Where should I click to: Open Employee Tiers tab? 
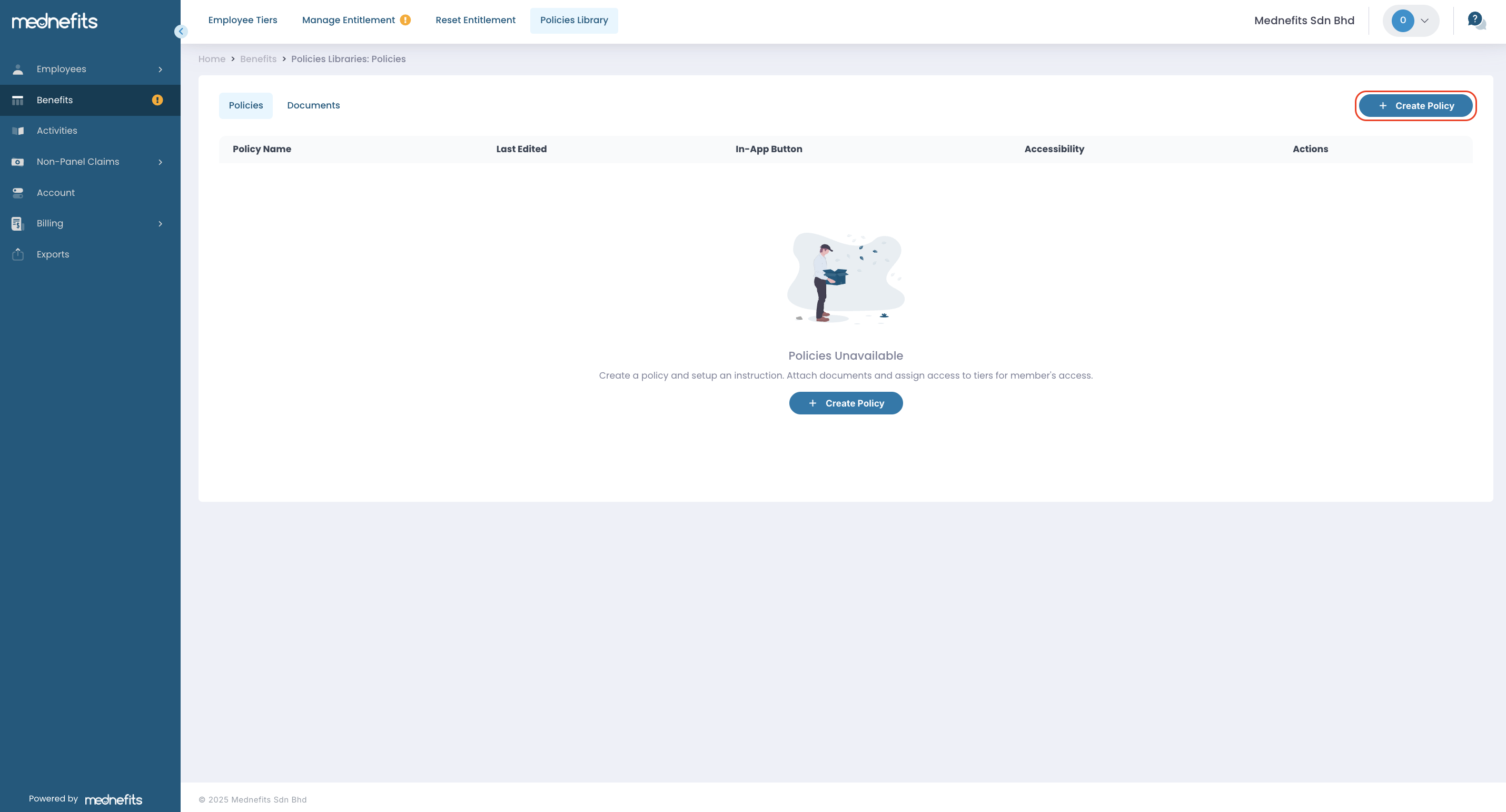pyautogui.click(x=243, y=21)
